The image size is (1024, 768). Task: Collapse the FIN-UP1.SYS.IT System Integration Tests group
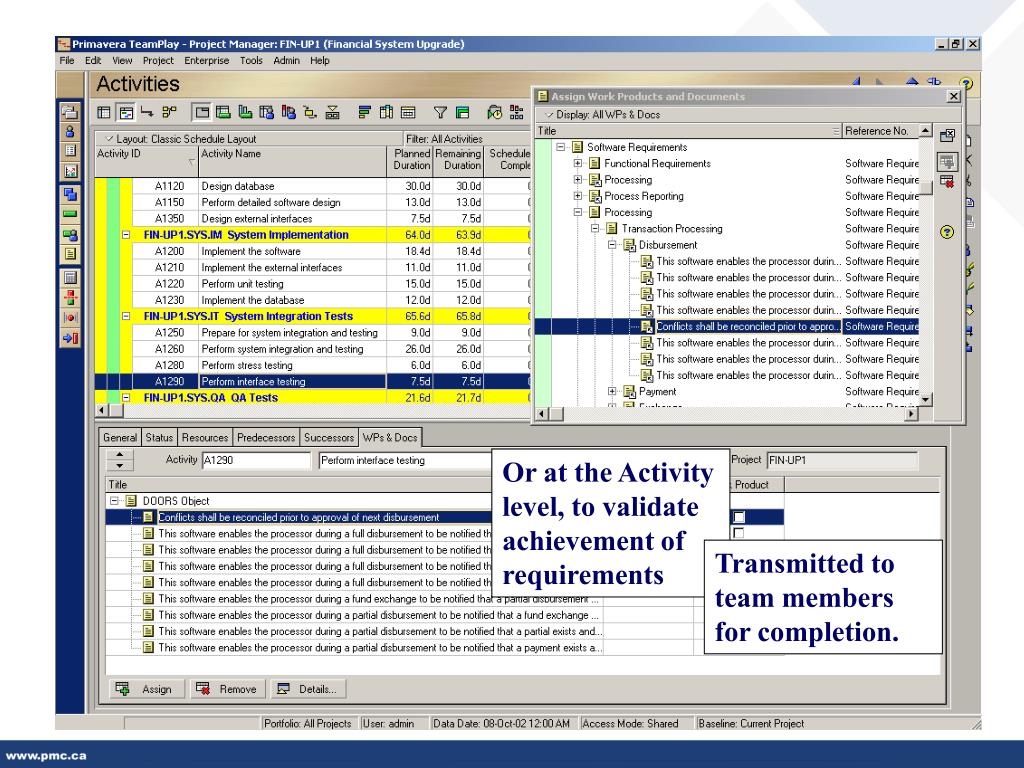(126, 316)
